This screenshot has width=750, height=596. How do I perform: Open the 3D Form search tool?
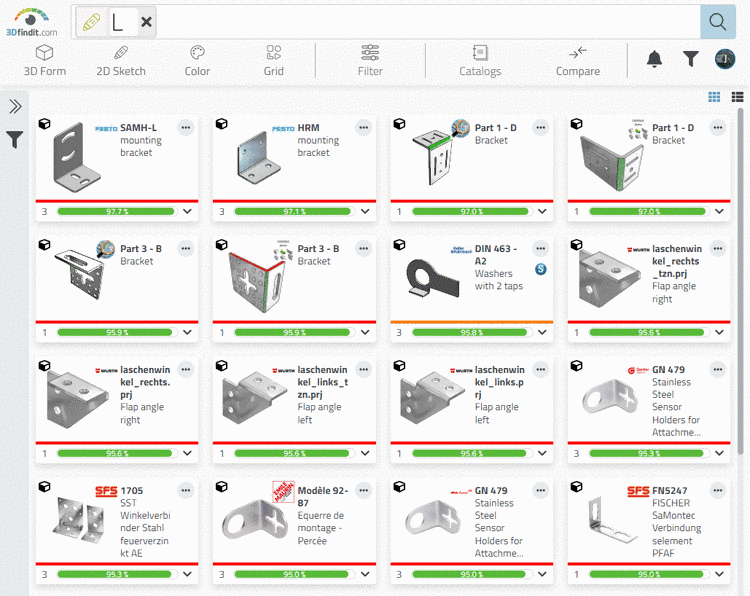point(44,61)
